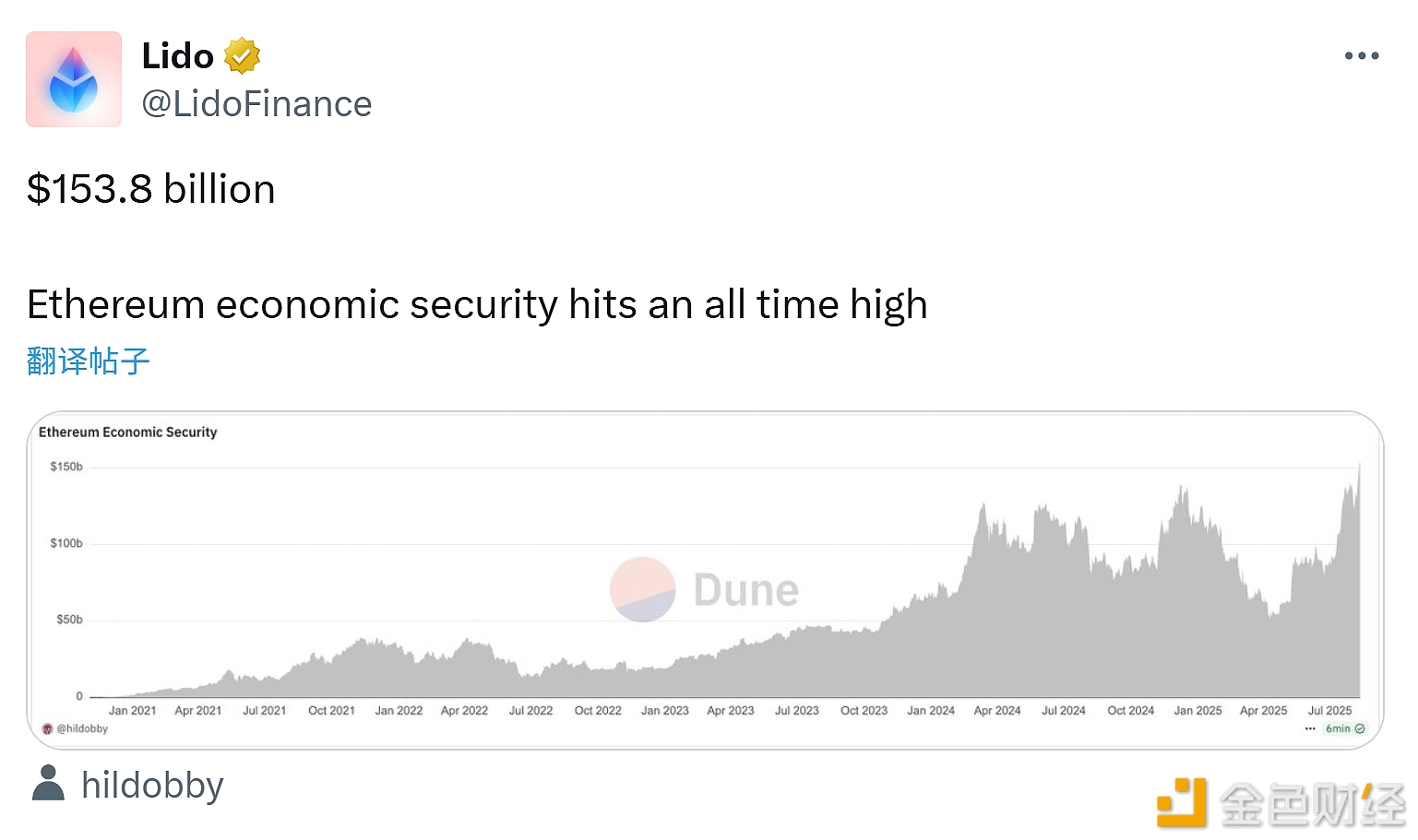Viewport: 1418px width, 840px height.
Task: Open the embedded Dune chart image
Action: (x=705, y=580)
